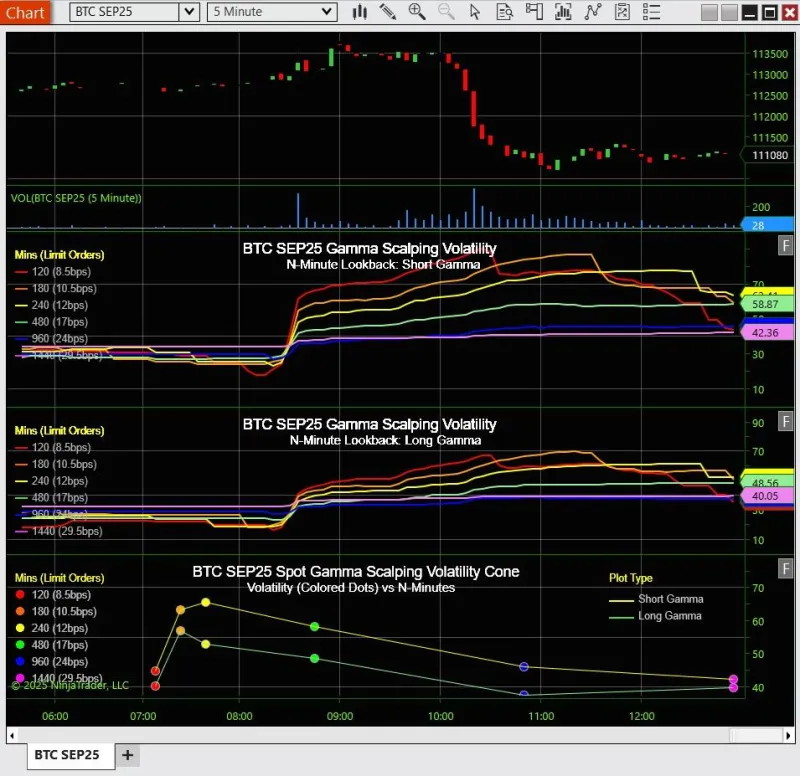This screenshot has width=800, height=776.
Task: Switch to the BTC SEP25 tab
Action: point(67,755)
